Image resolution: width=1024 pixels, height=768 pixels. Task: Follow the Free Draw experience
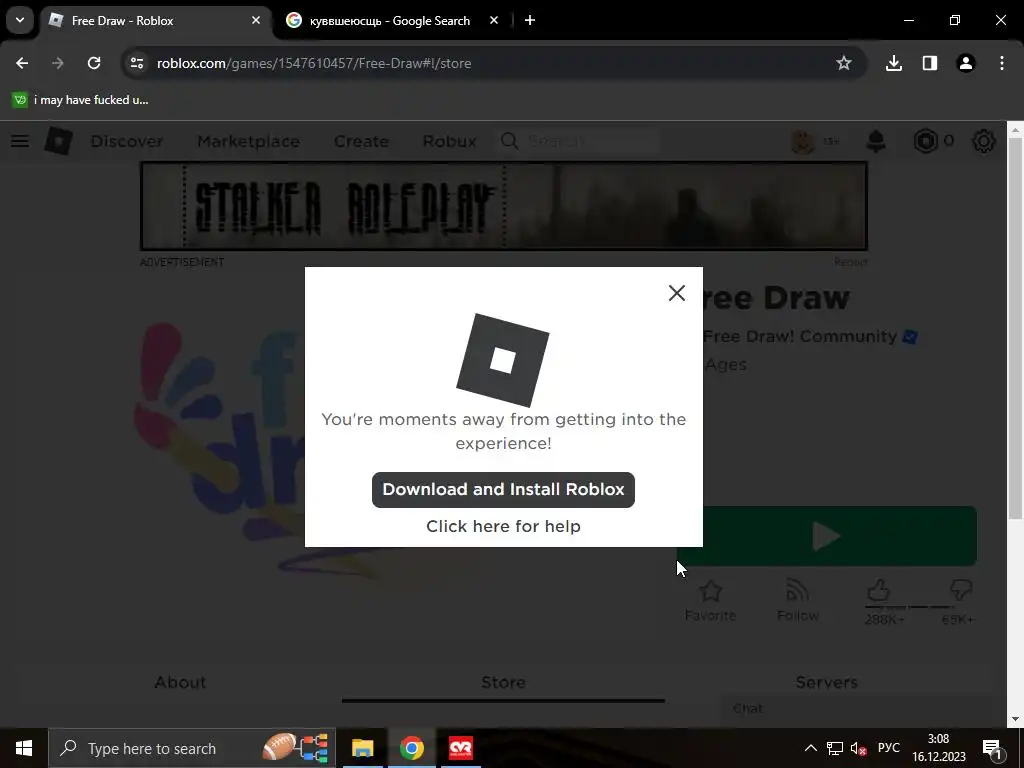click(x=797, y=601)
